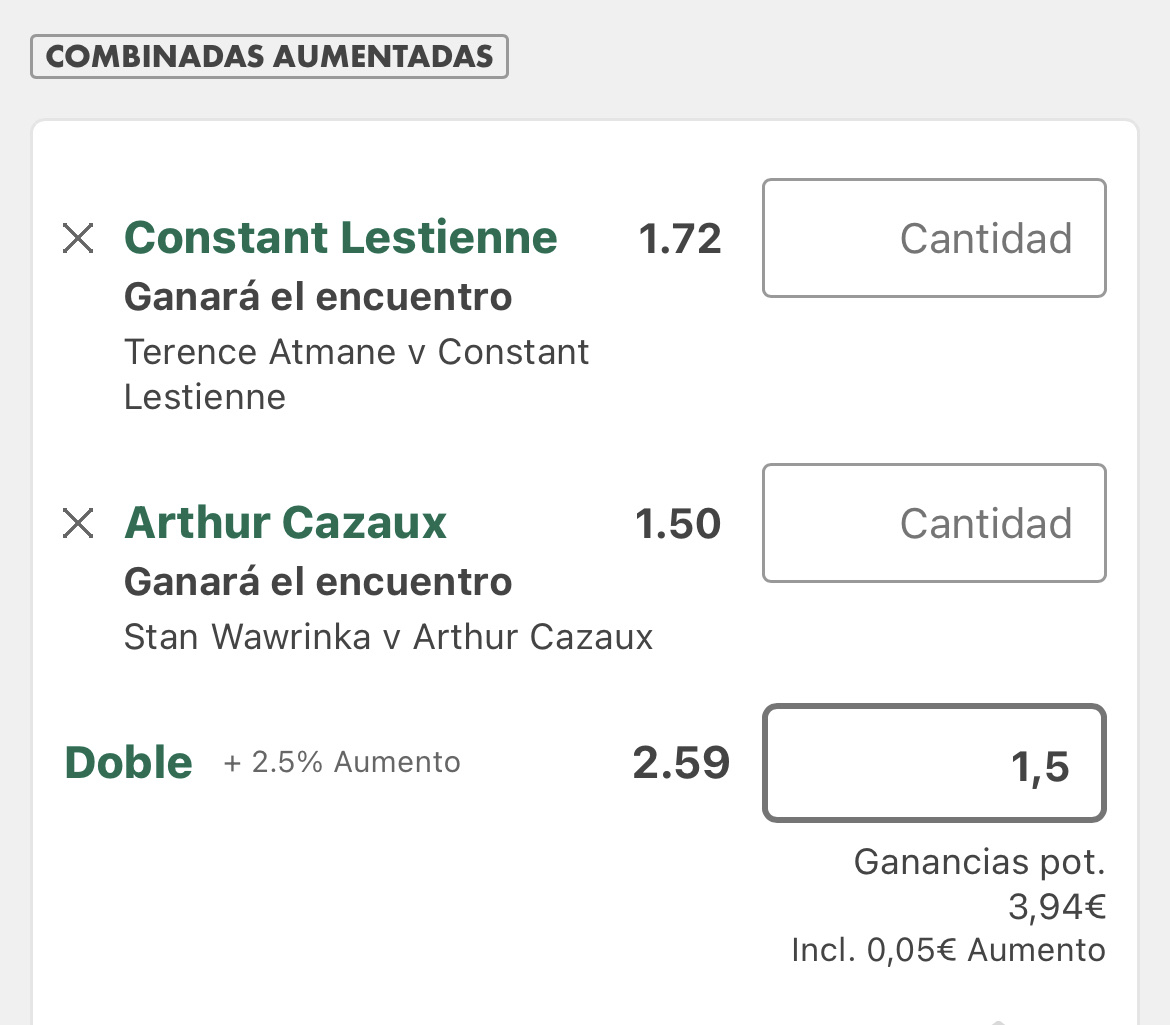Viewport: 1170px width, 1025px height.
Task: Click the 3,94€ potential winnings amount
Action: [1057, 907]
